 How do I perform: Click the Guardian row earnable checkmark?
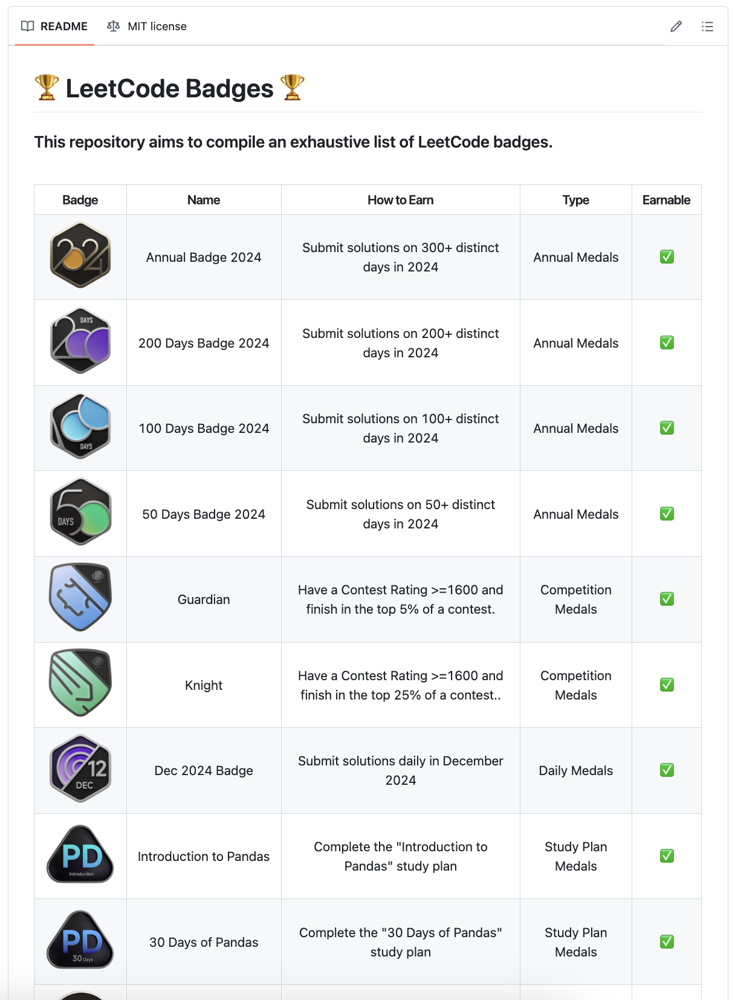pos(666,599)
